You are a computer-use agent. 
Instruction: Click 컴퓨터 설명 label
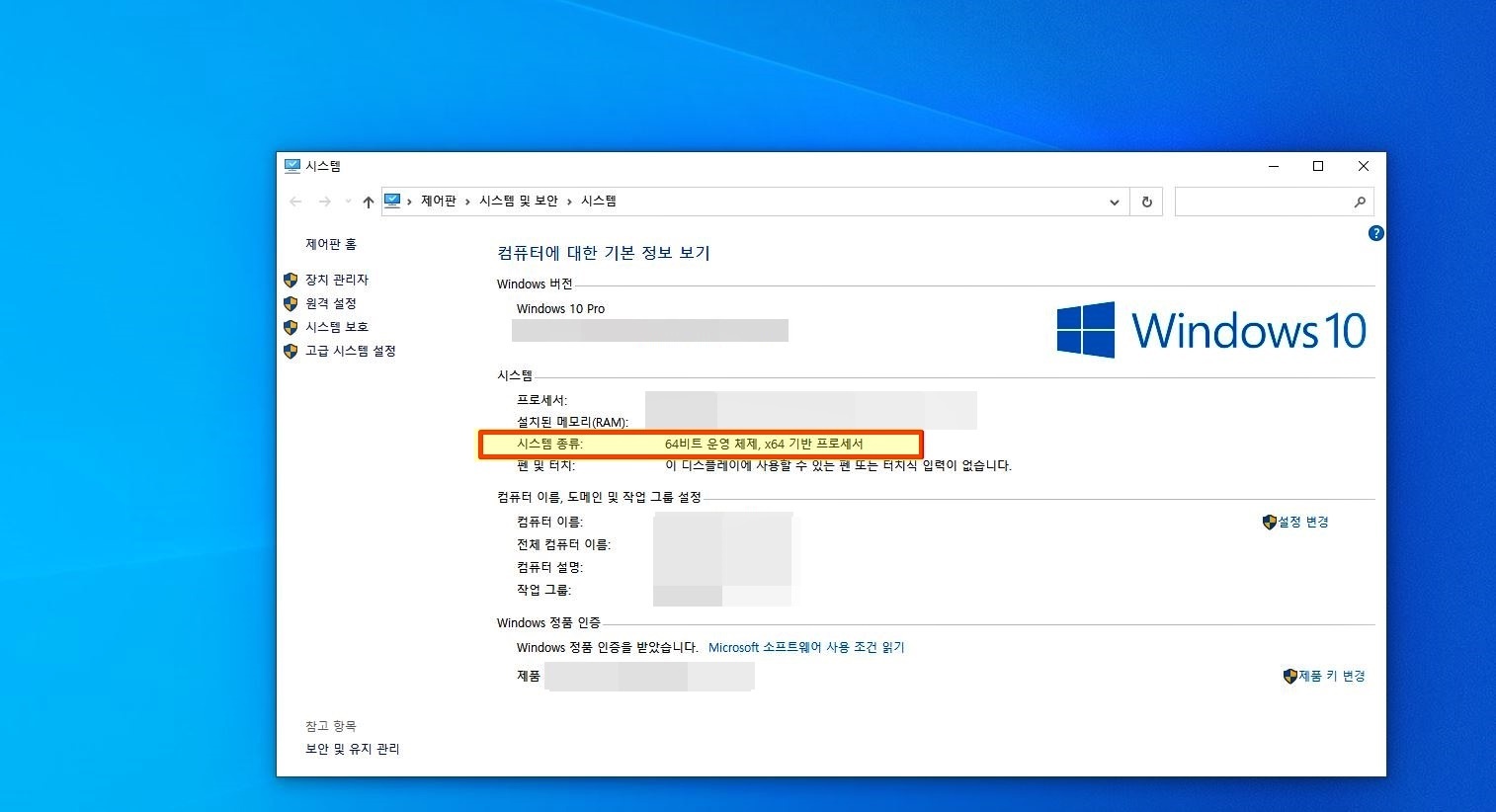tap(549, 567)
